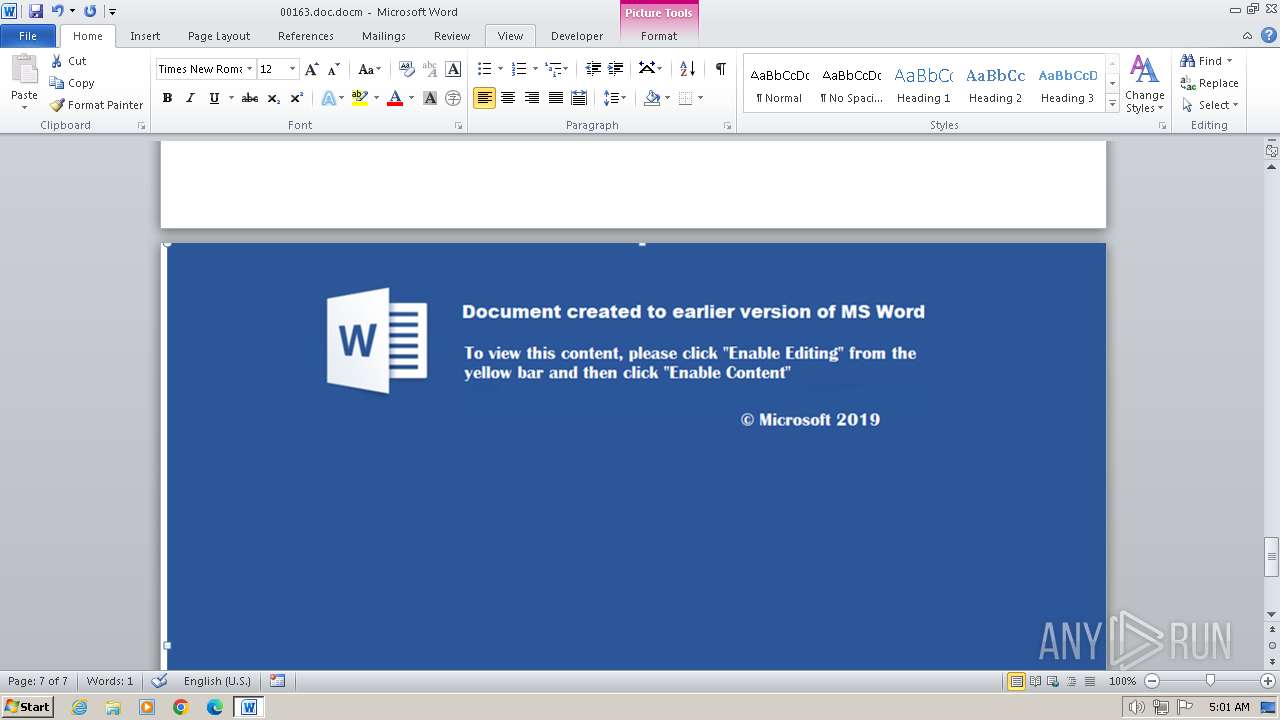The image size is (1280, 720).
Task: Open Chrome from the taskbar
Action: [181, 707]
